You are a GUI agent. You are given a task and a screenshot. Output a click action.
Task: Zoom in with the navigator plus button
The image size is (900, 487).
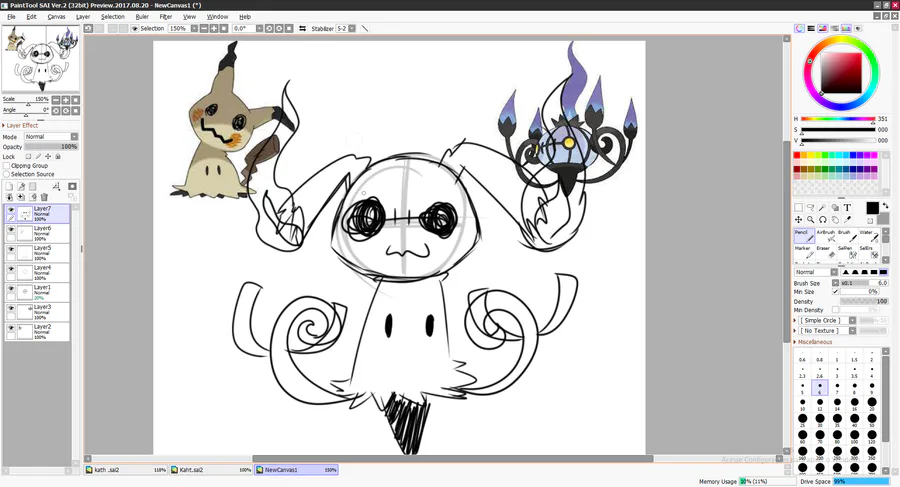point(65,99)
